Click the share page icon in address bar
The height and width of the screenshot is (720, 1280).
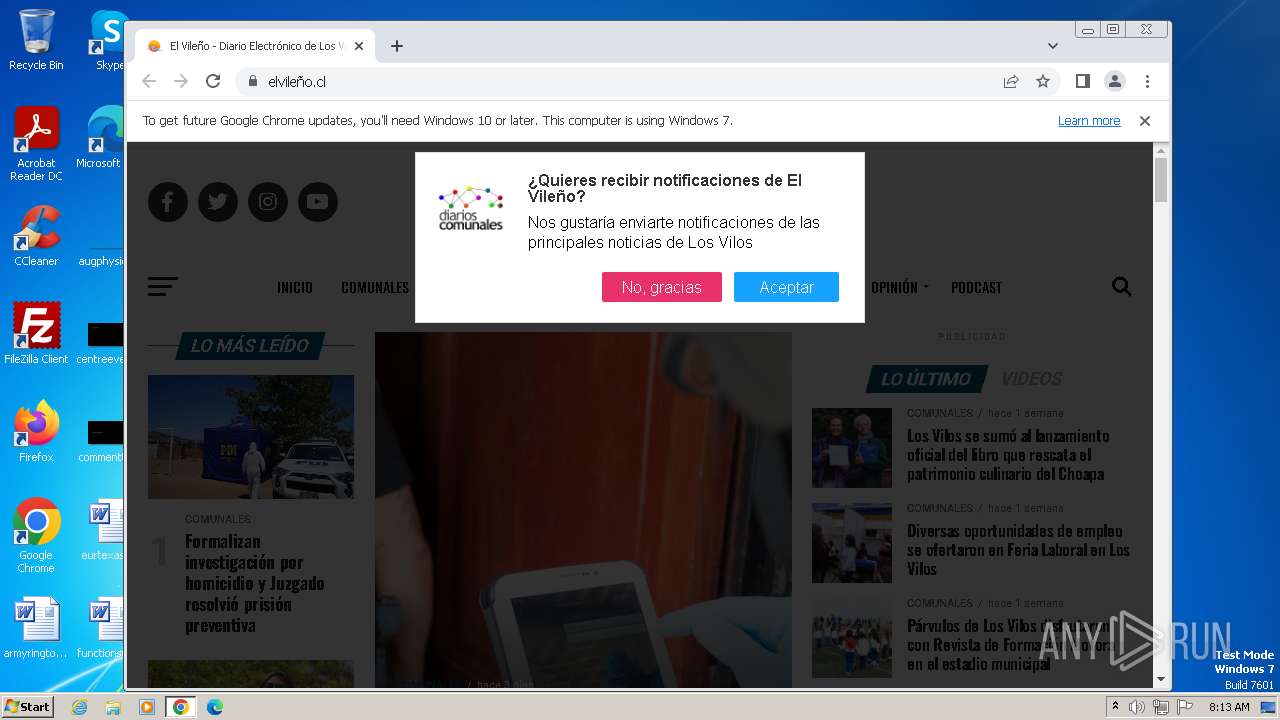(1011, 81)
